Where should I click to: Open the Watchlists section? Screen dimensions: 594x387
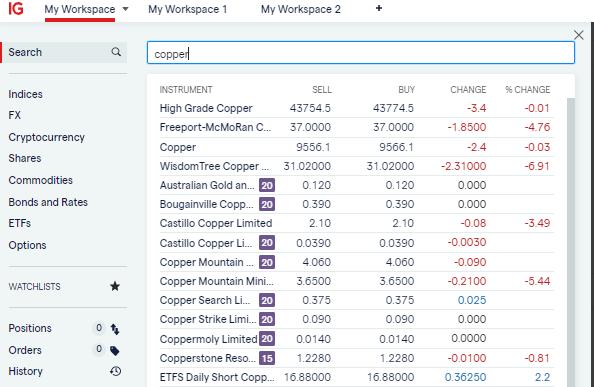[34, 287]
